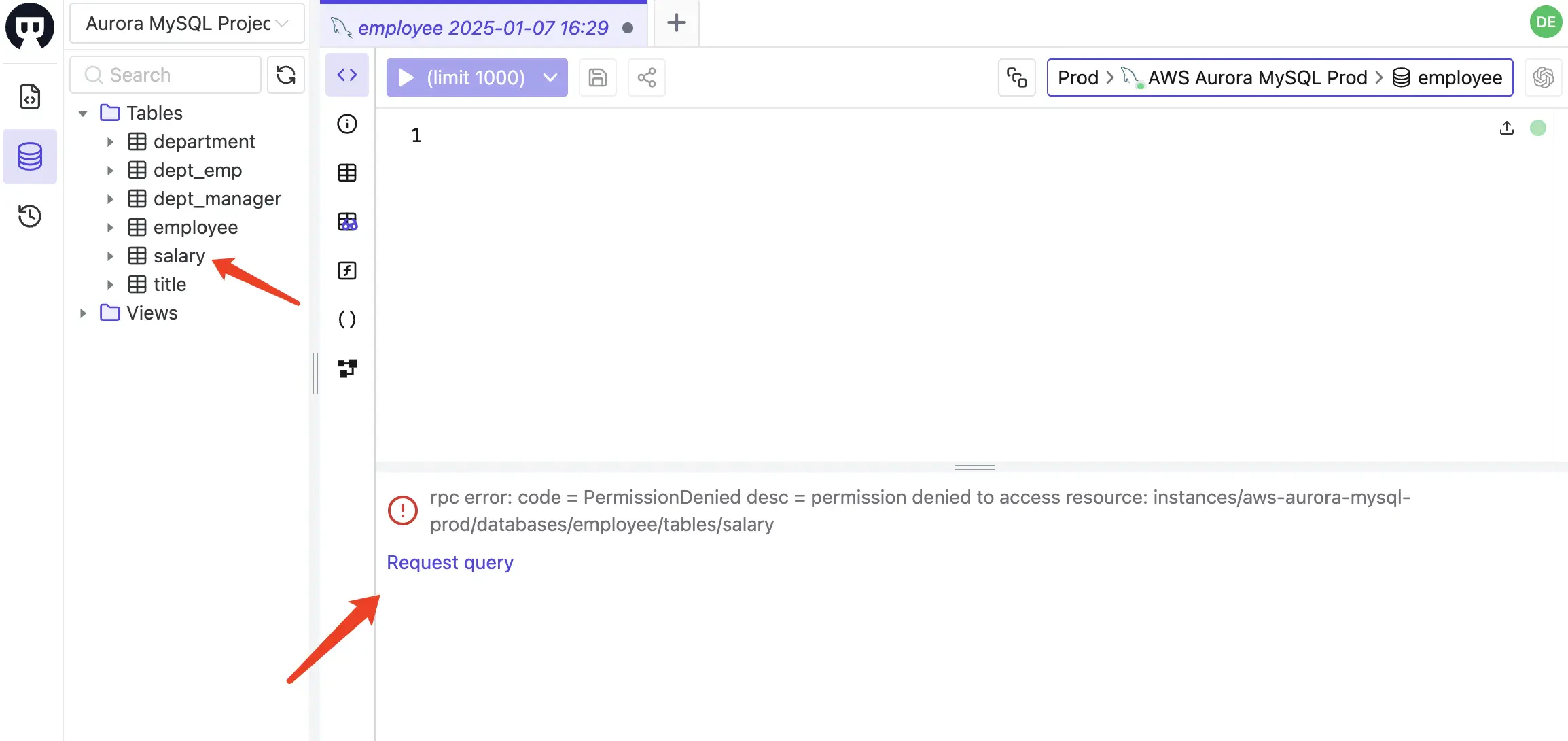
Task: Export the query results
Action: click(x=1507, y=128)
